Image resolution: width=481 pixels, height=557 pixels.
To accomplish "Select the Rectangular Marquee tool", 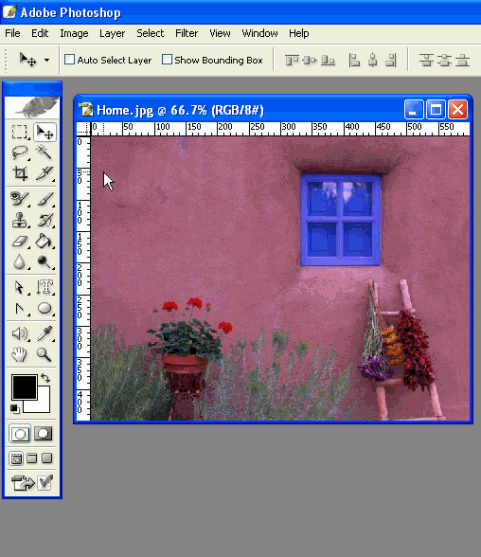I will click(x=20, y=132).
